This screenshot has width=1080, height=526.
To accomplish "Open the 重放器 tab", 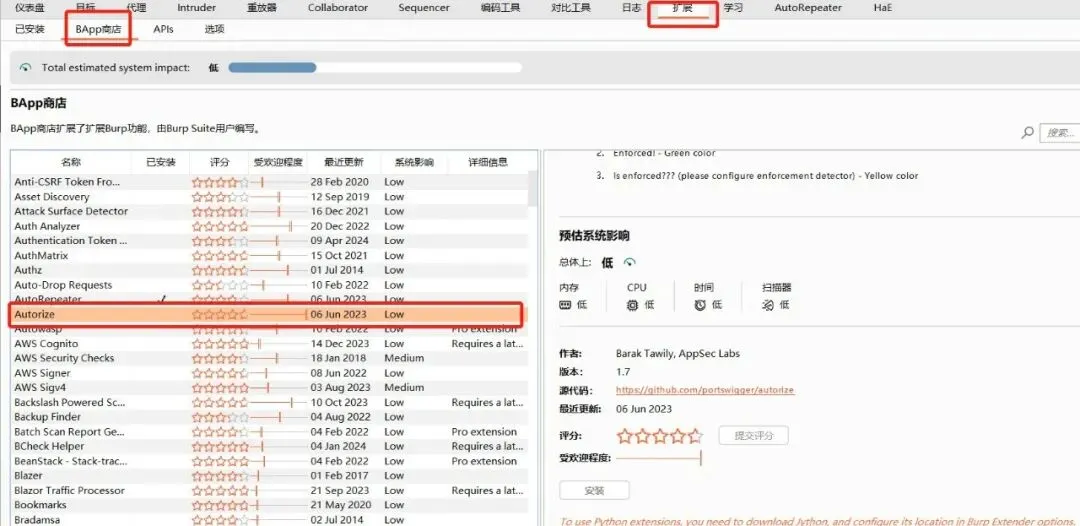I will click(x=262, y=8).
